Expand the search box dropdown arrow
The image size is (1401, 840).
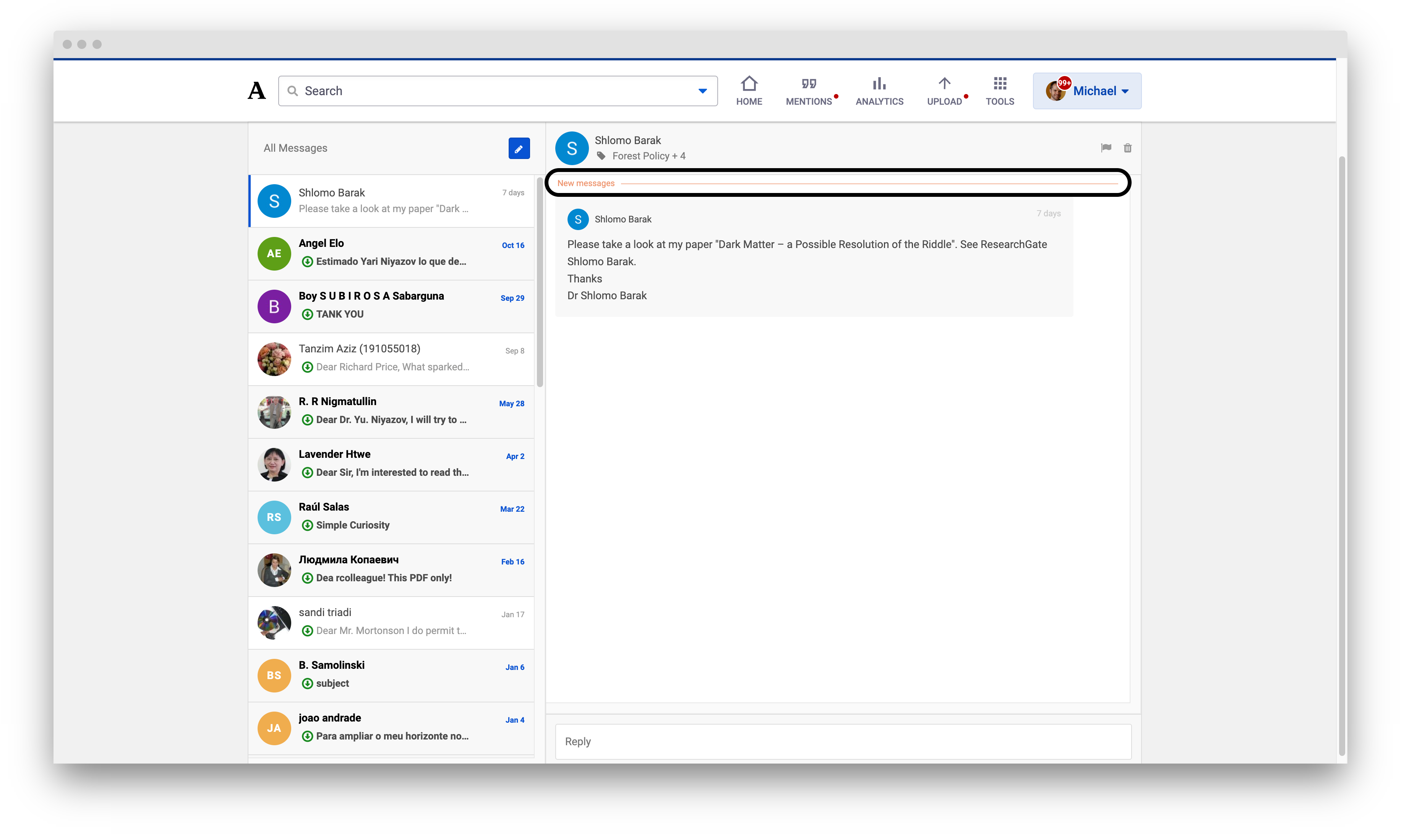click(702, 91)
